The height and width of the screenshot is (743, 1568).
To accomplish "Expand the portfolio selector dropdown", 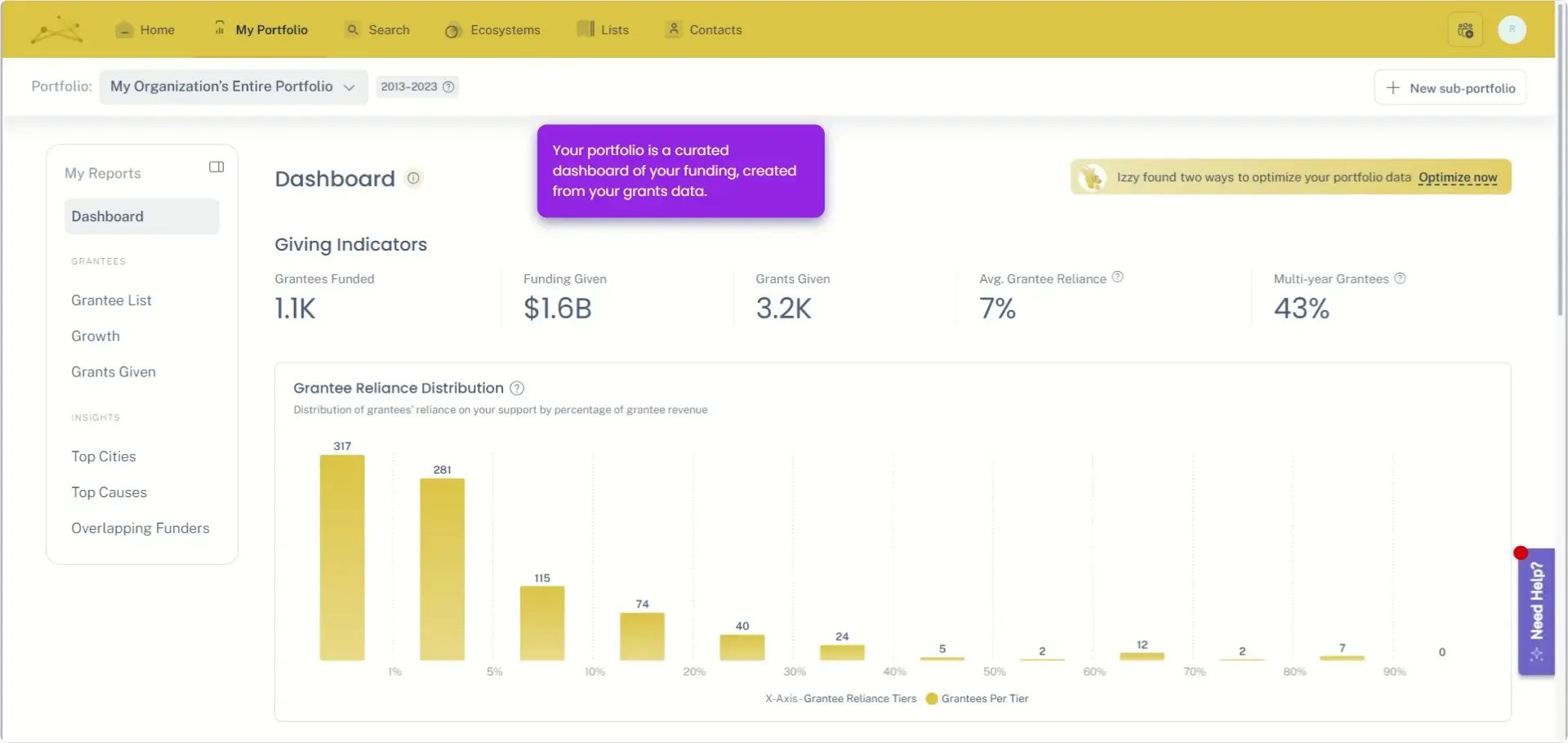I will click(233, 87).
